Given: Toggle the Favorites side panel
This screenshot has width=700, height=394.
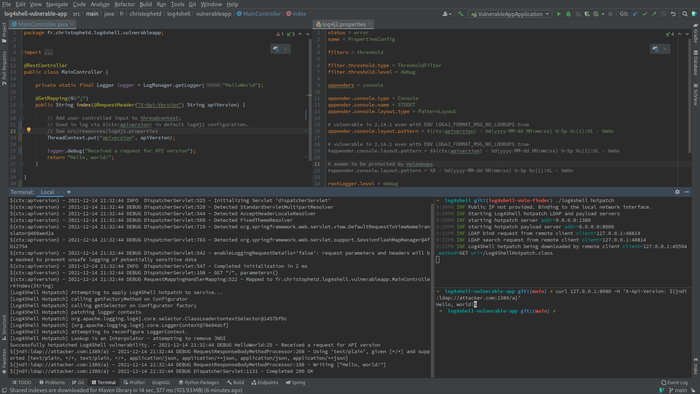Looking at the screenshot, I should [x=4, y=361].
